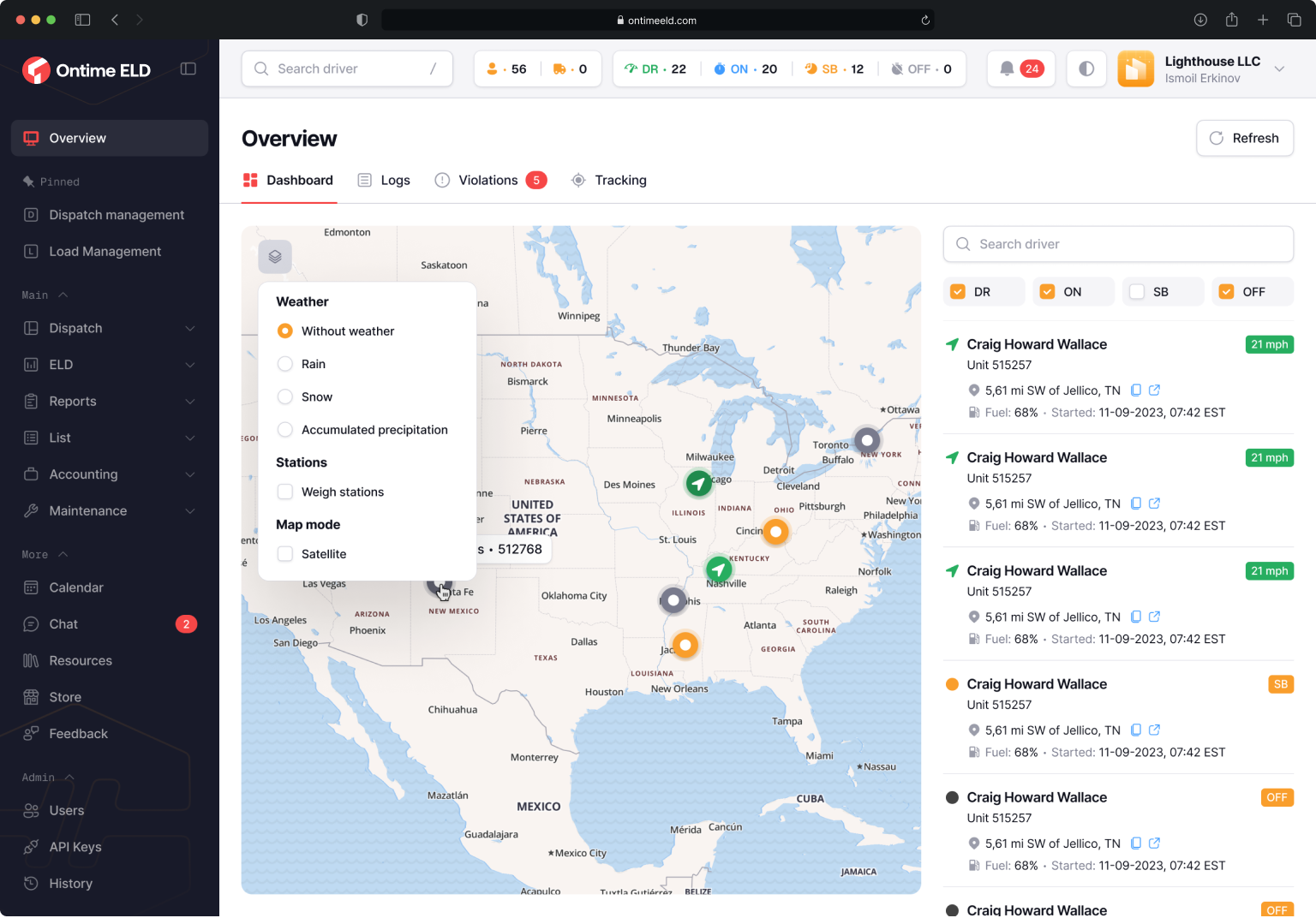This screenshot has width=1316, height=918.
Task: Expand the Accounting menu
Action: (110, 474)
